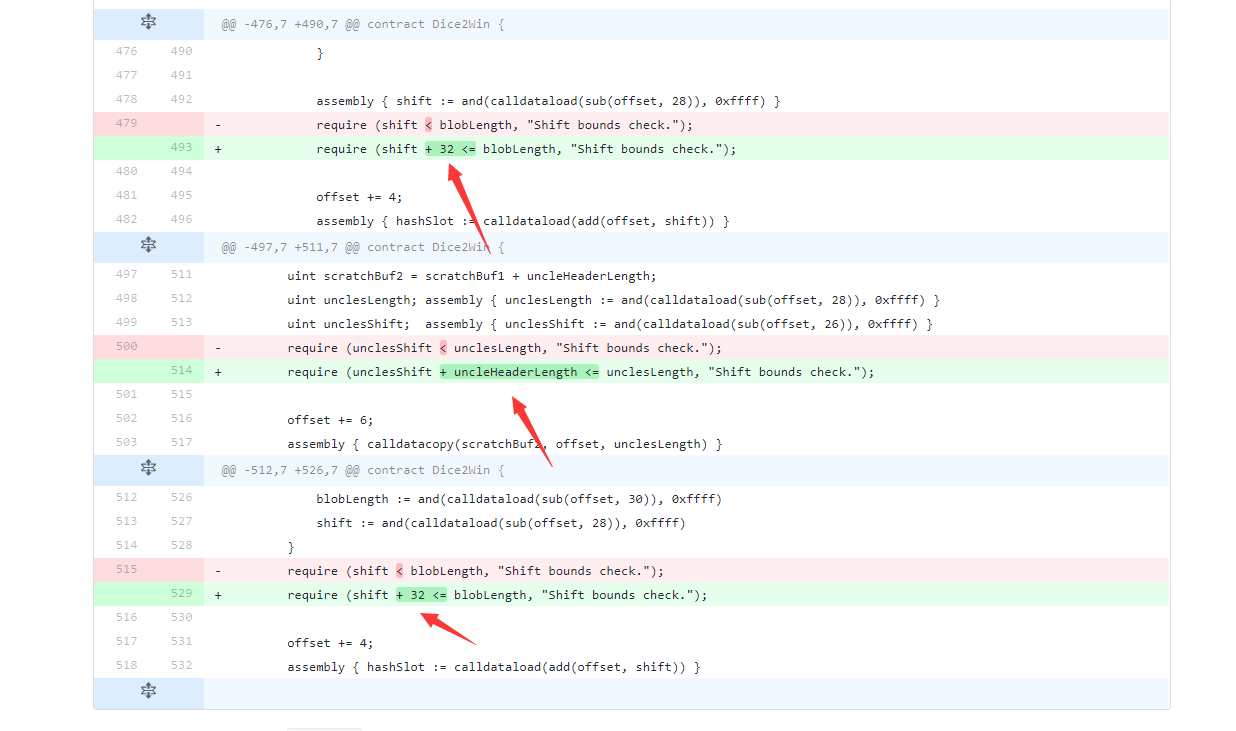
Task: Click the calldatacopy scratchBuf2 code line
Action: coord(504,444)
